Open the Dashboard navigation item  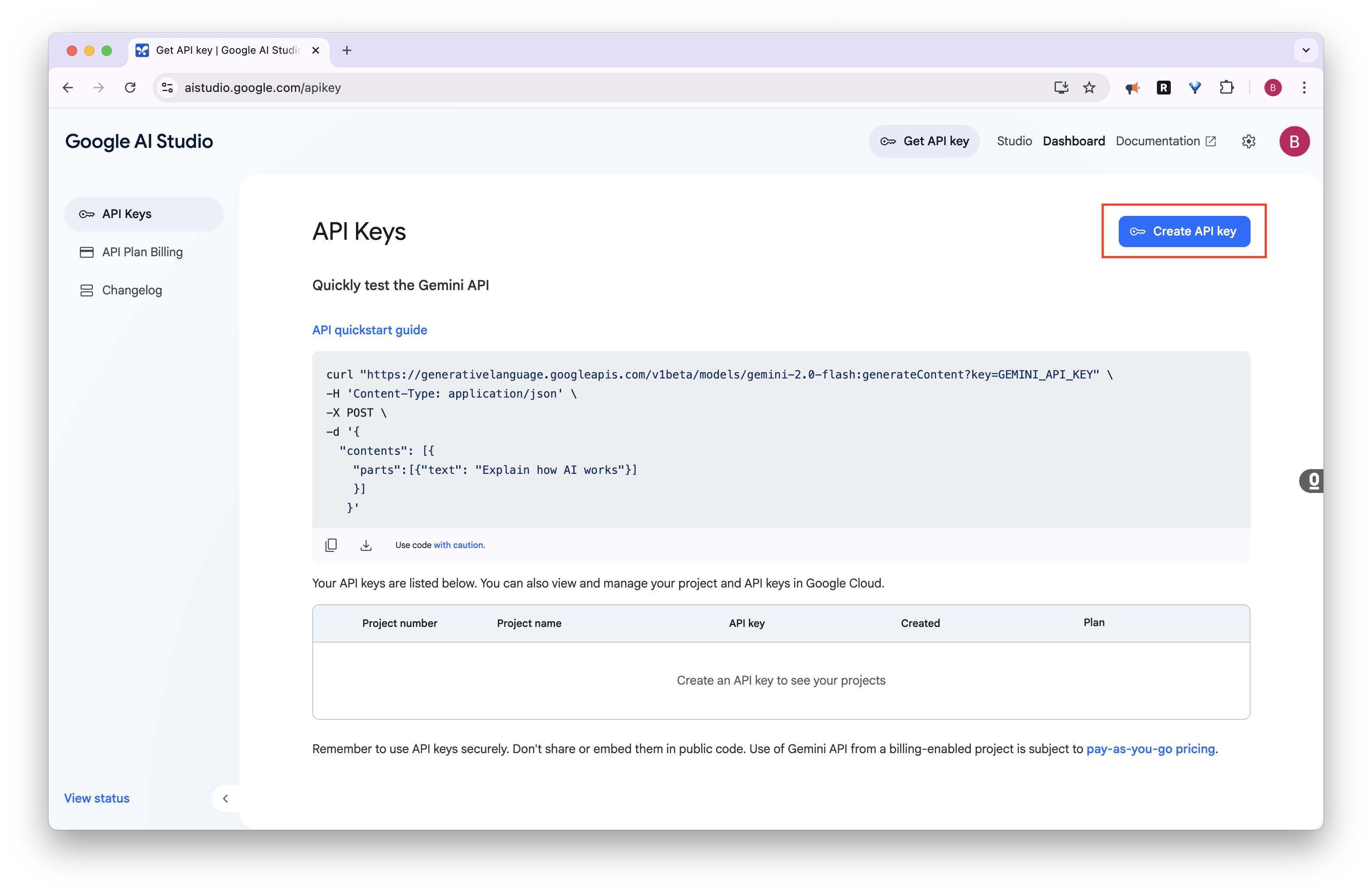(1073, 141)
